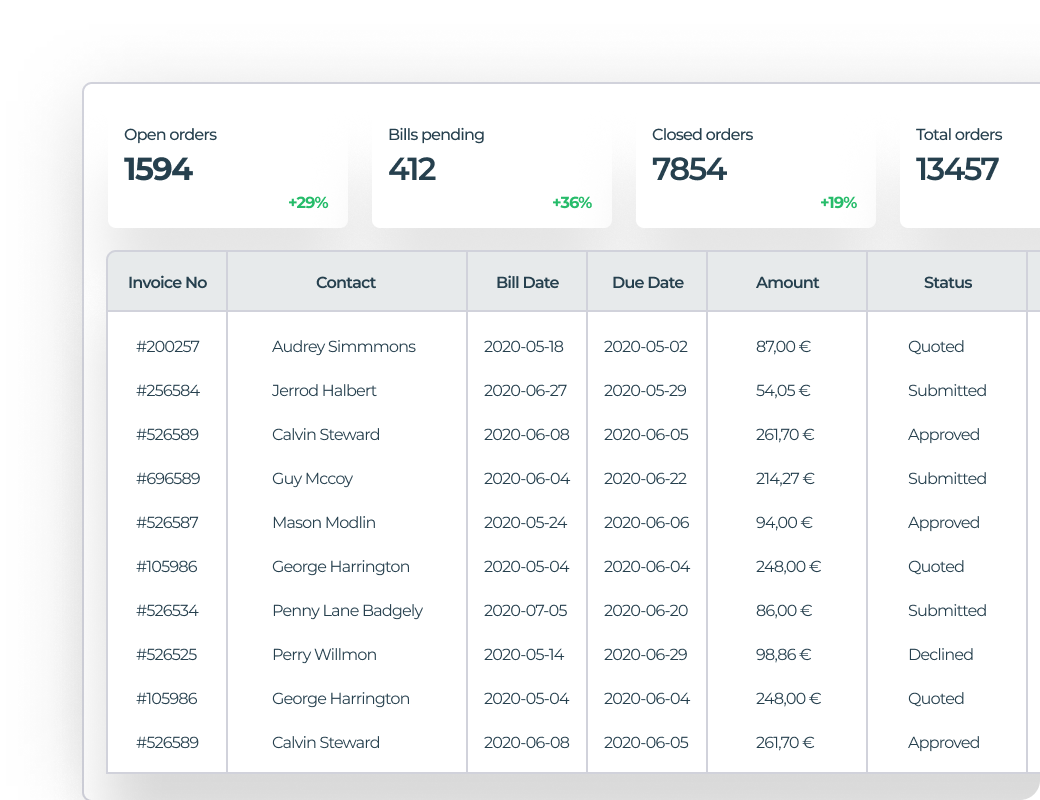The width and height of the screenshot is (1040, 800).
Task: Click due date 2020-06-20
Action: (x=645, y=610)
